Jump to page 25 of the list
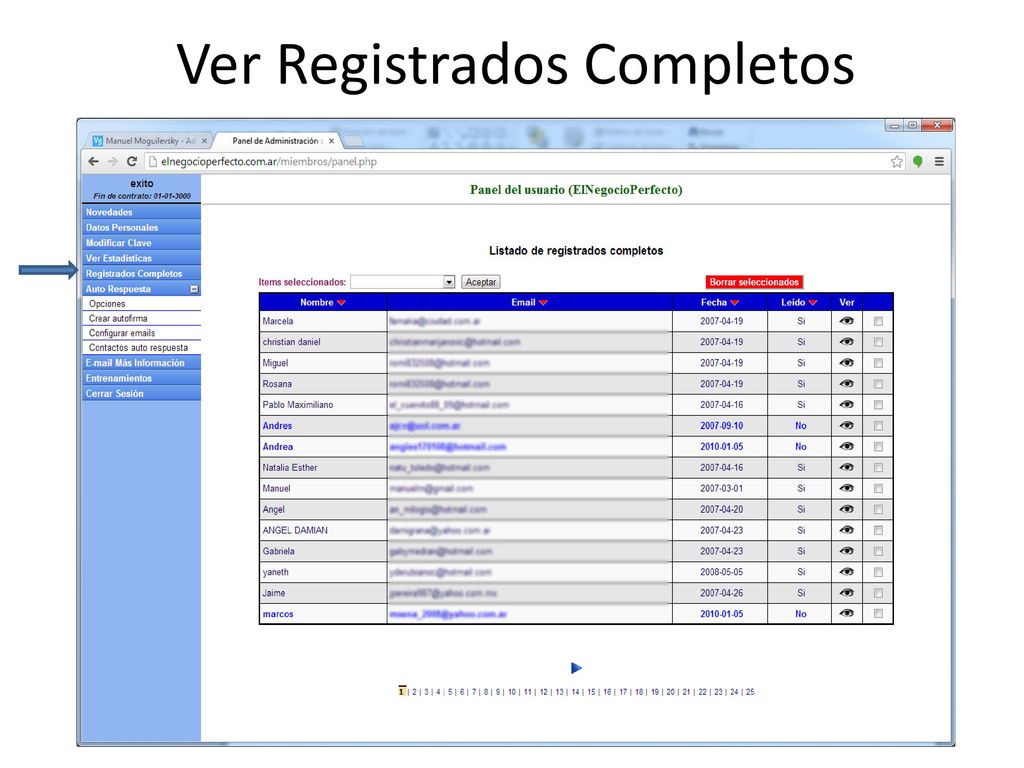Viewport: 1024px width, 768px height. pyautogui.click(x=750, y=692)
